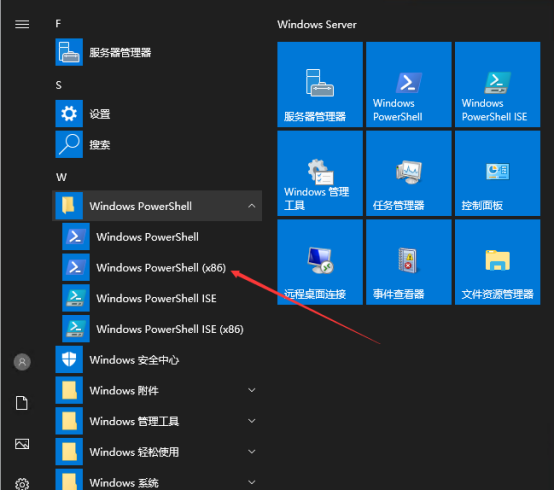
Task: Click the hamburger menu button
Action: (22, 24)
